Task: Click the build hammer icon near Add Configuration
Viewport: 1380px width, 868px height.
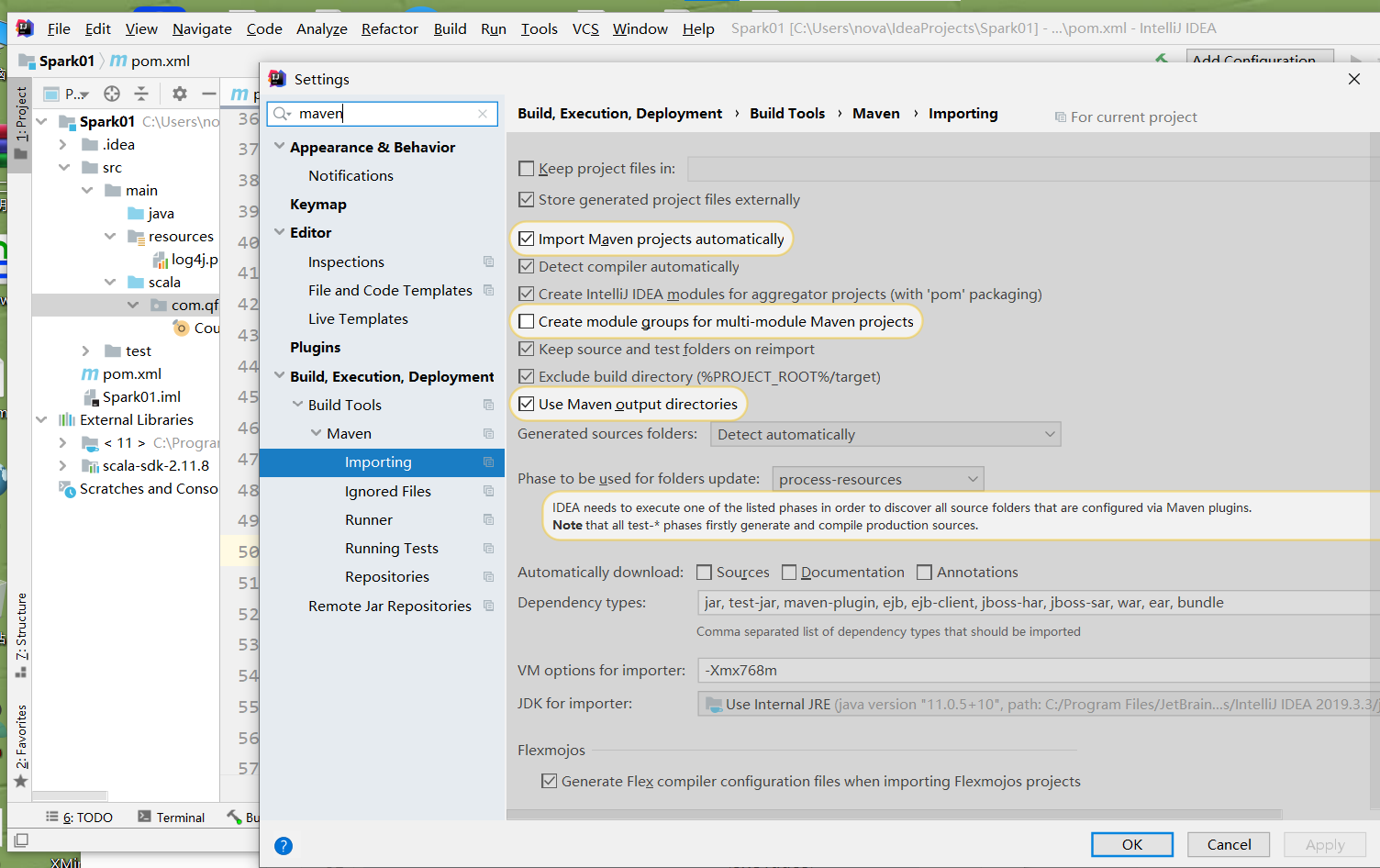Action: pos(1162,59)
